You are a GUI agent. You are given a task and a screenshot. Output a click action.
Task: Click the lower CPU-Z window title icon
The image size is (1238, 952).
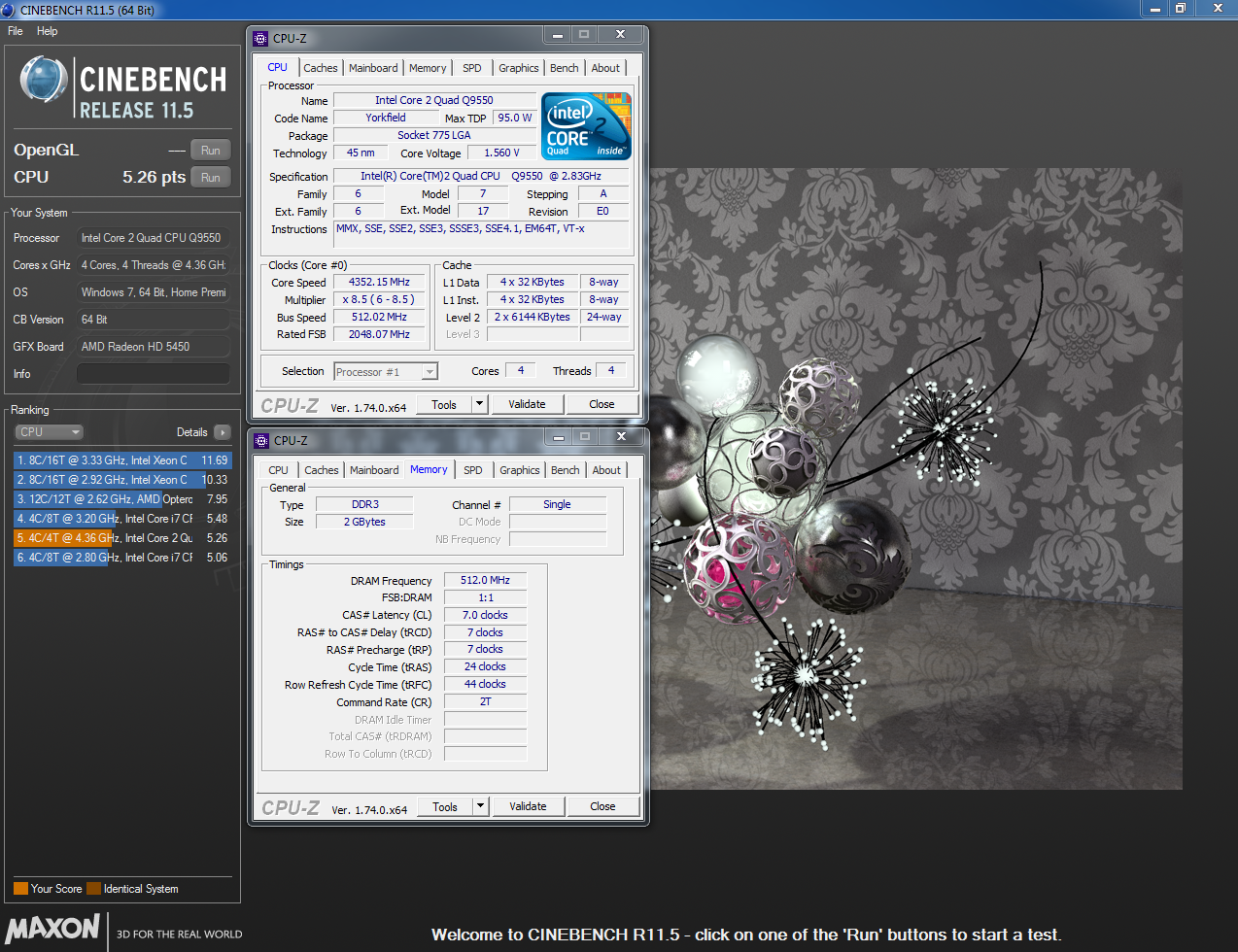coord(261,441)
